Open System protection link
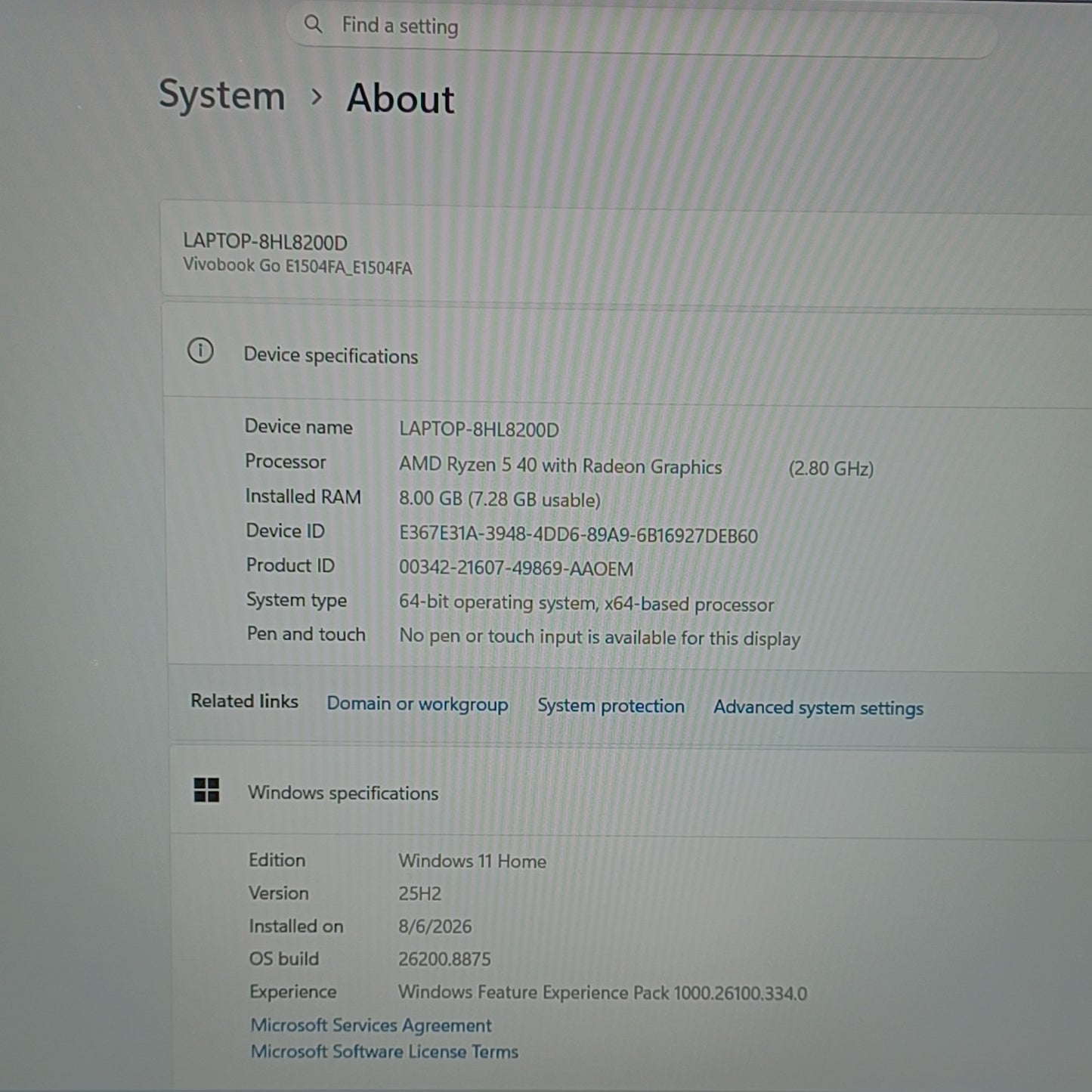The height and width of the screenshot is (1092, 1092). tap(611, 706)
